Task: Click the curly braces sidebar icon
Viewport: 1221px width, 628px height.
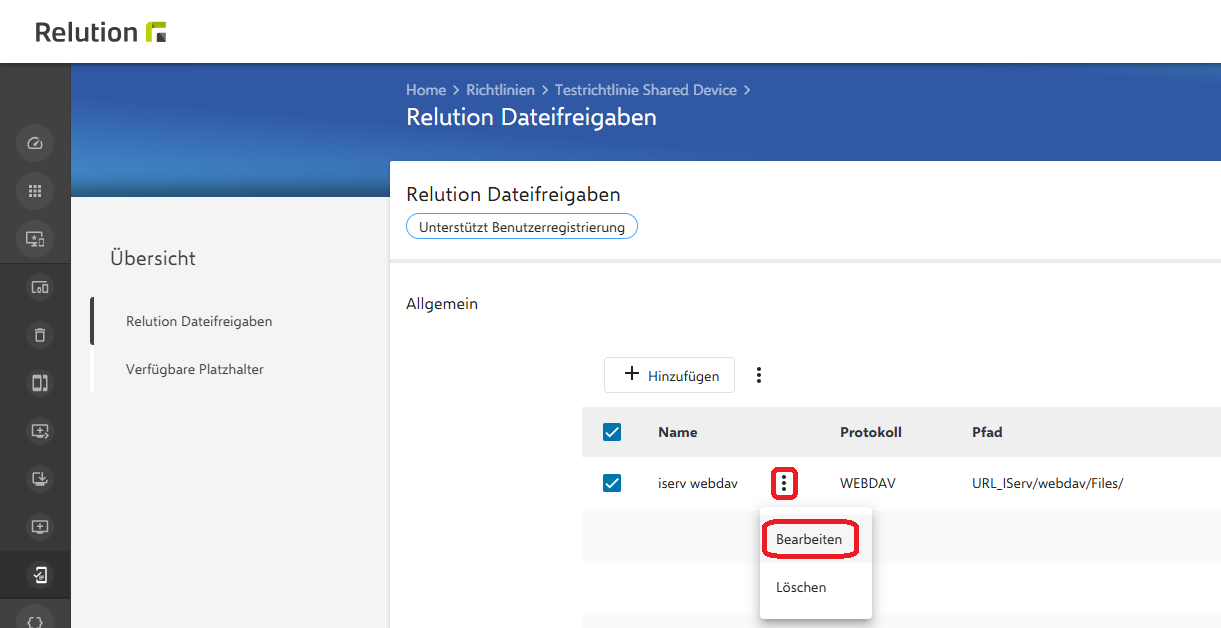Action: 35,620
